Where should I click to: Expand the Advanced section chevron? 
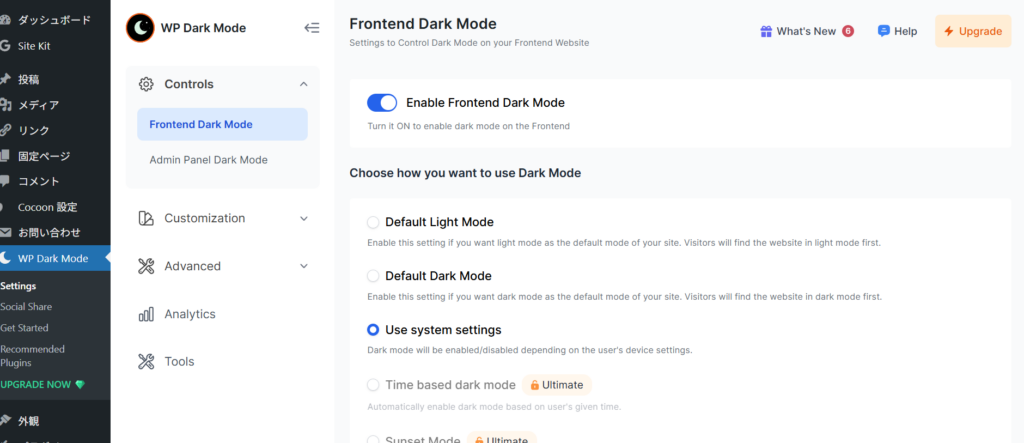[x=304, y=266]
